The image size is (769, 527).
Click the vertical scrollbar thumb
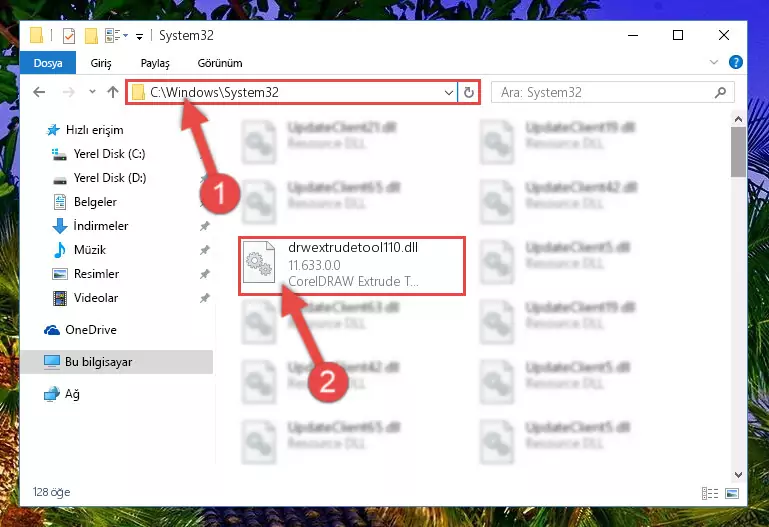click(738, 152)
